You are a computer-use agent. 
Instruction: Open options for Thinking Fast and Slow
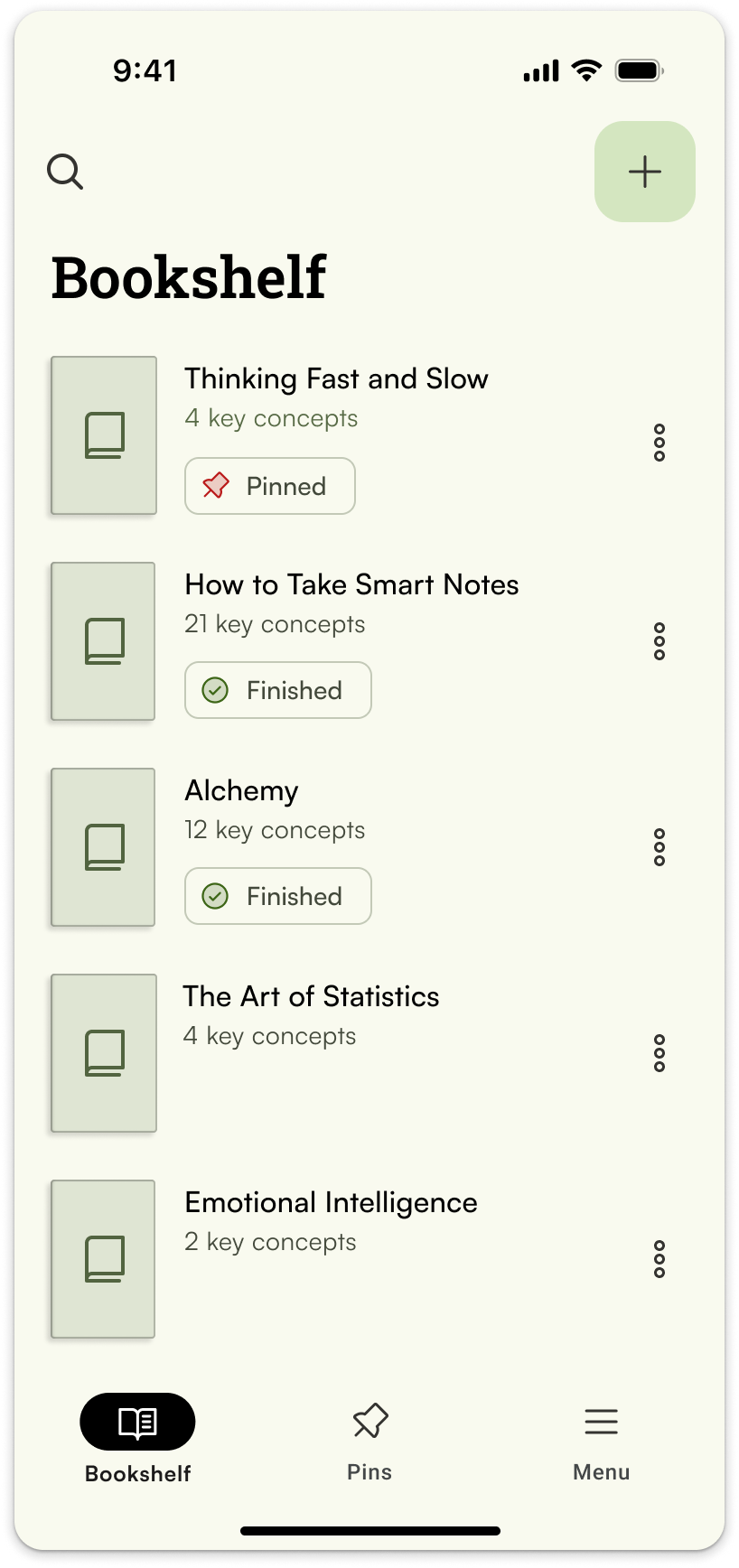point(659,443)
